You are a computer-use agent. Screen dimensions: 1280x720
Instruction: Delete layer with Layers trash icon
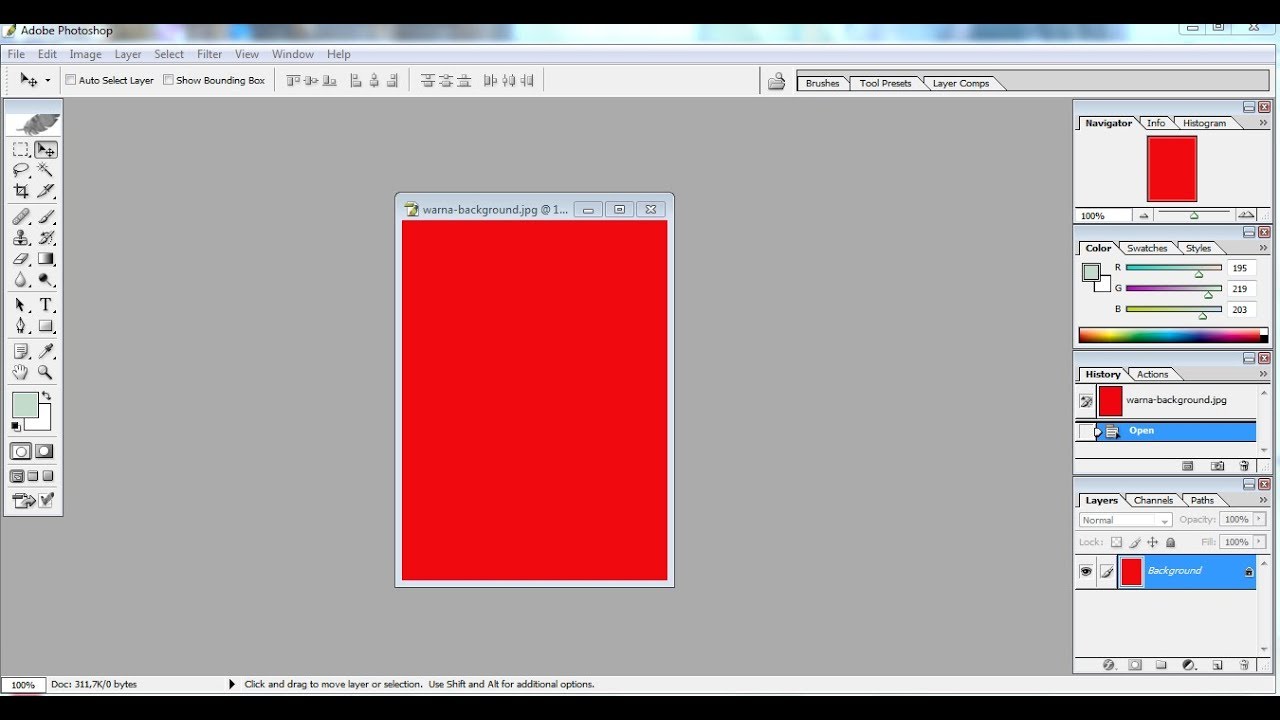1244,665
